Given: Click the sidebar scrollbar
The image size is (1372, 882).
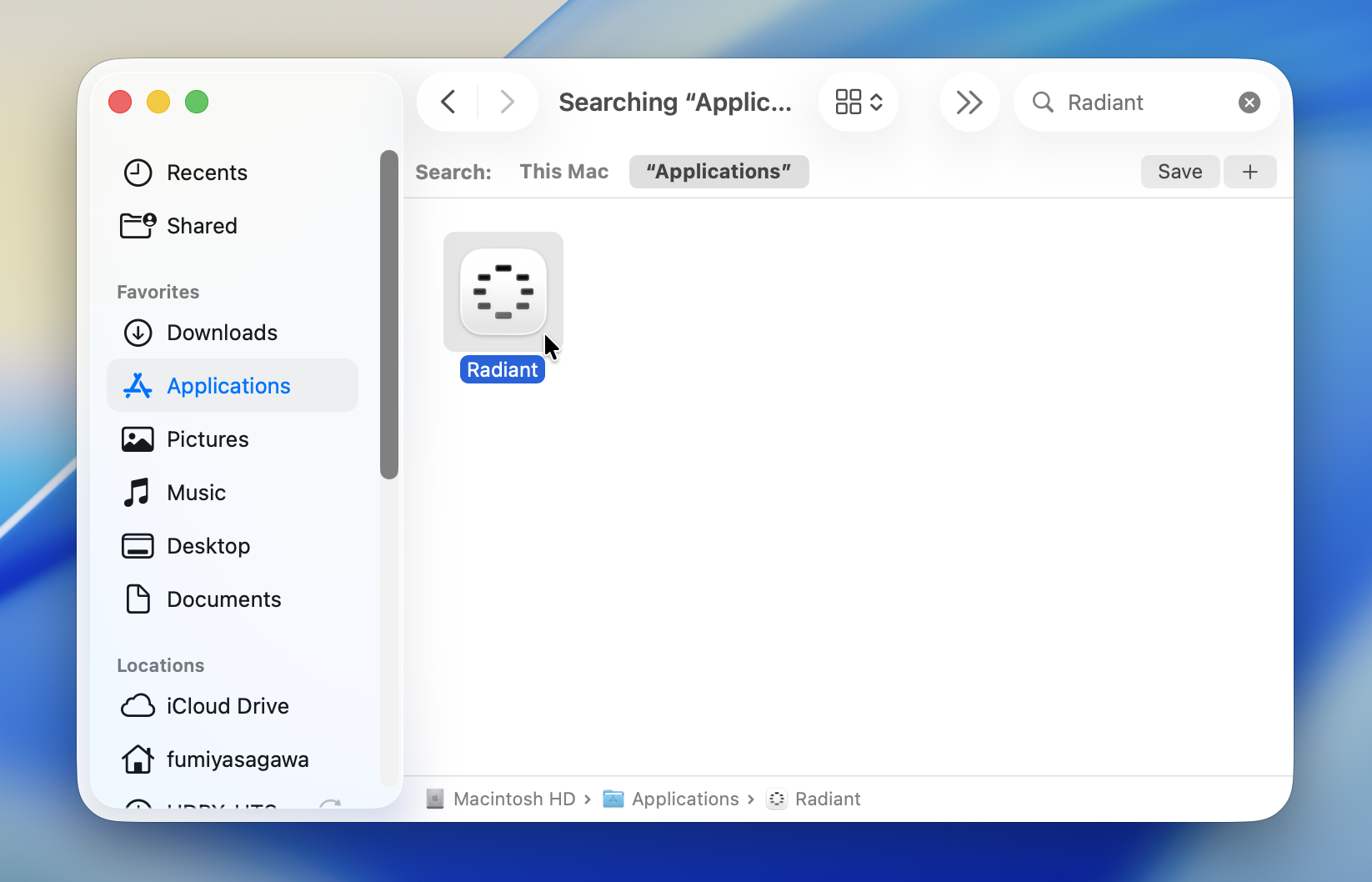Looking at the screenshot, I should tap(389, 313).
